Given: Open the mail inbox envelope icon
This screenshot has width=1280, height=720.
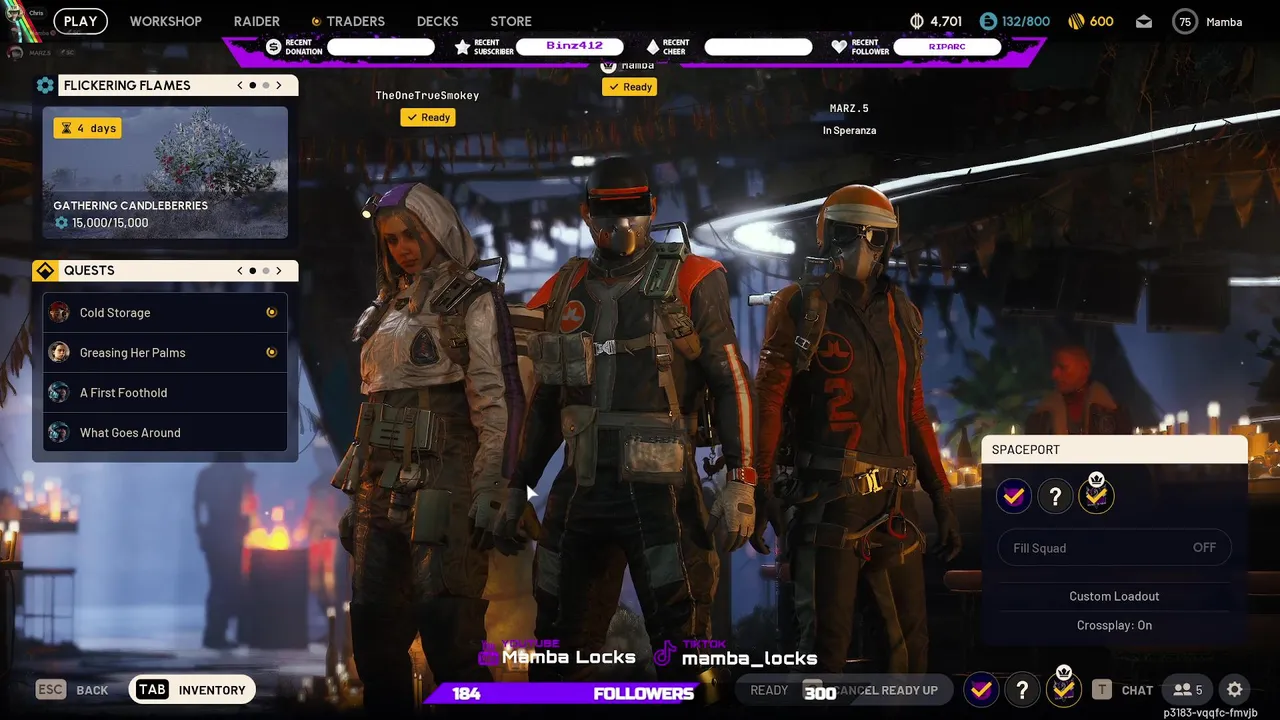Looking at the screenshot, I should 1144,21.
